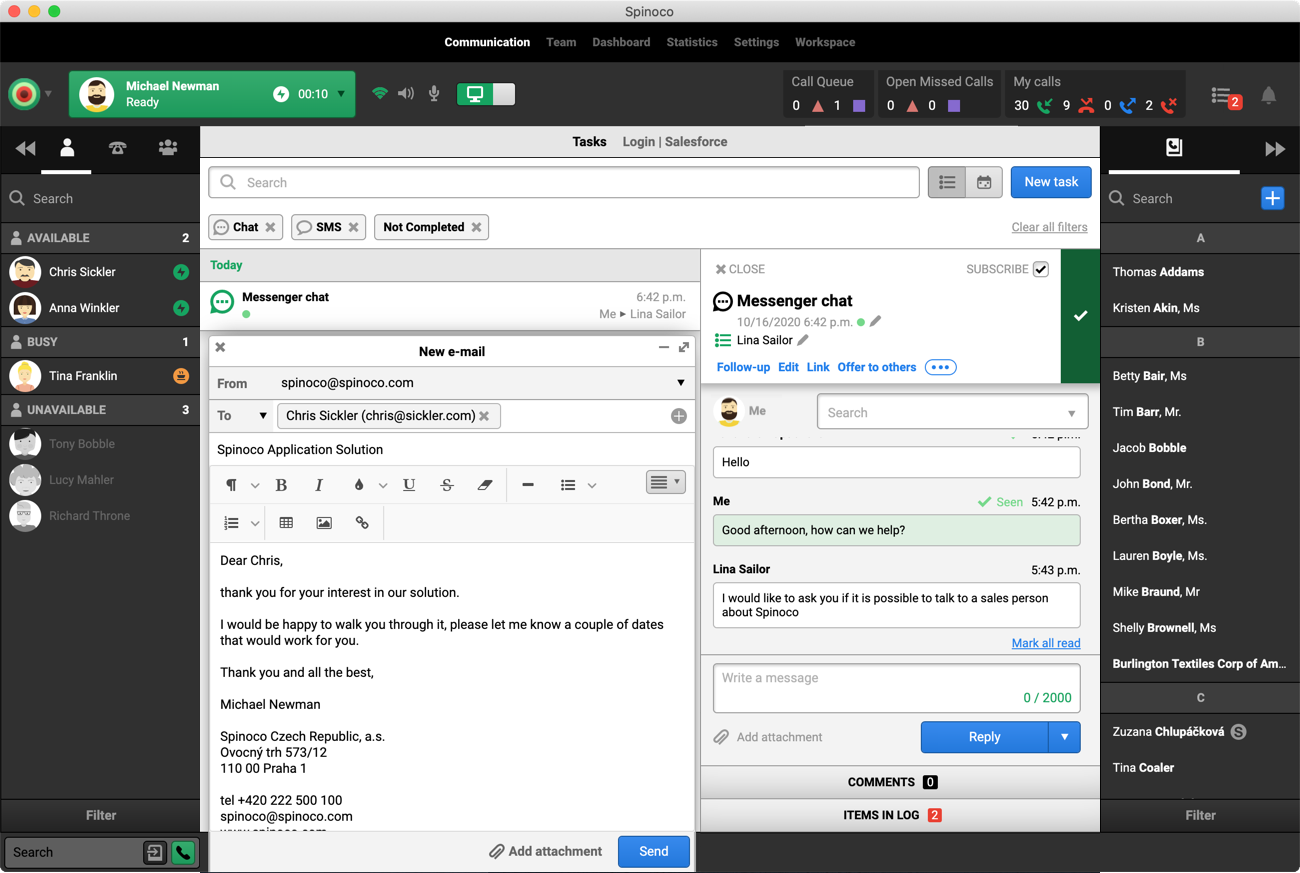Apply strikethrough formatting to text
The width and height of the screenshot is (1300, 873).
tap(447, 485)
